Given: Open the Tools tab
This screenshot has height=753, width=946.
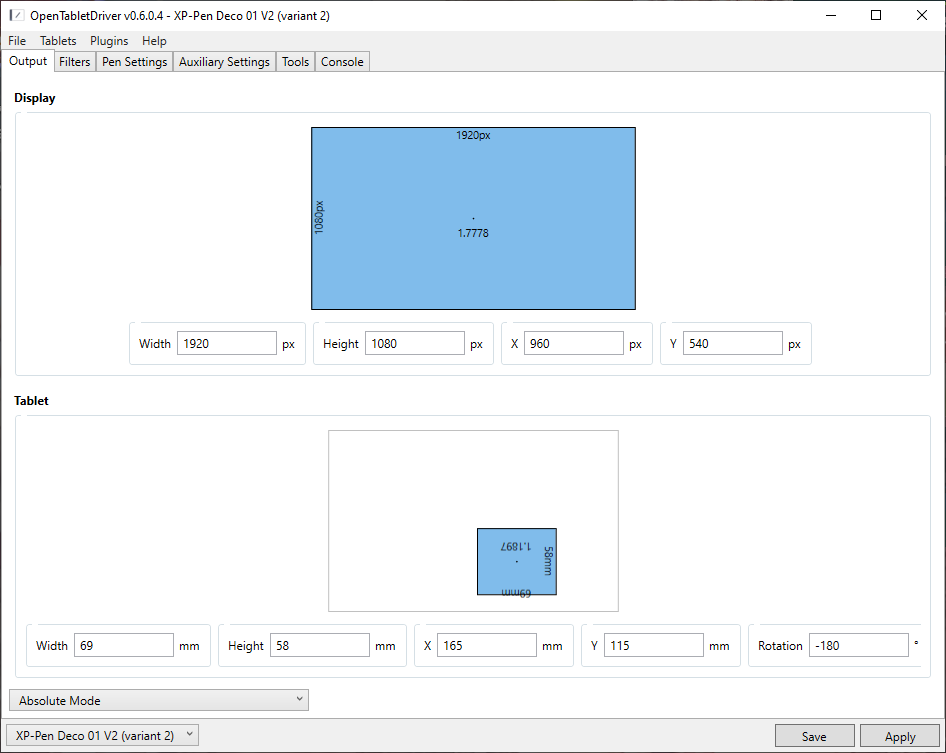Looking at the screenshot, I should (x=295, y=62).
